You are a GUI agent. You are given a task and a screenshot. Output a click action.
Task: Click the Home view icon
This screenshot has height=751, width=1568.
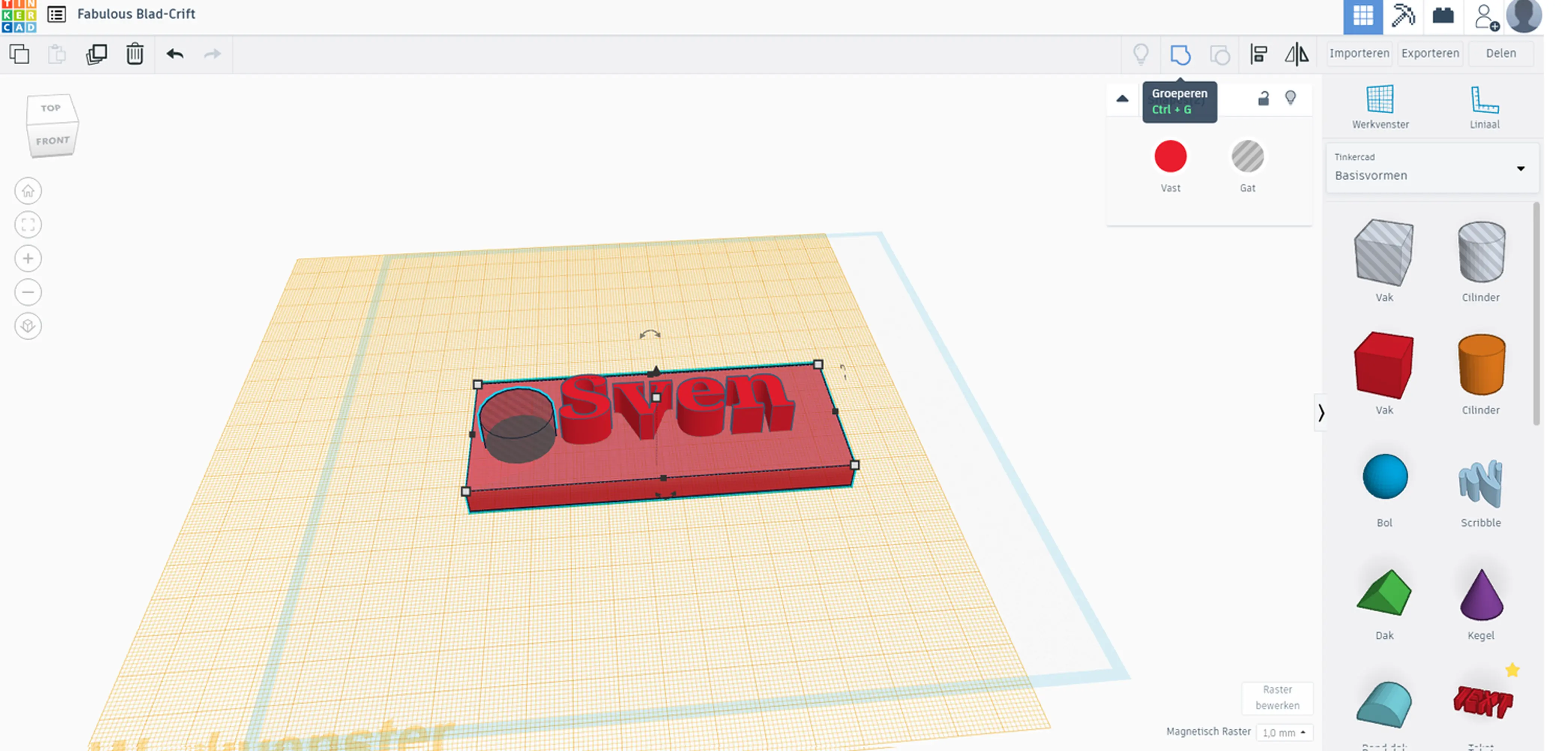tap(28, 191)
